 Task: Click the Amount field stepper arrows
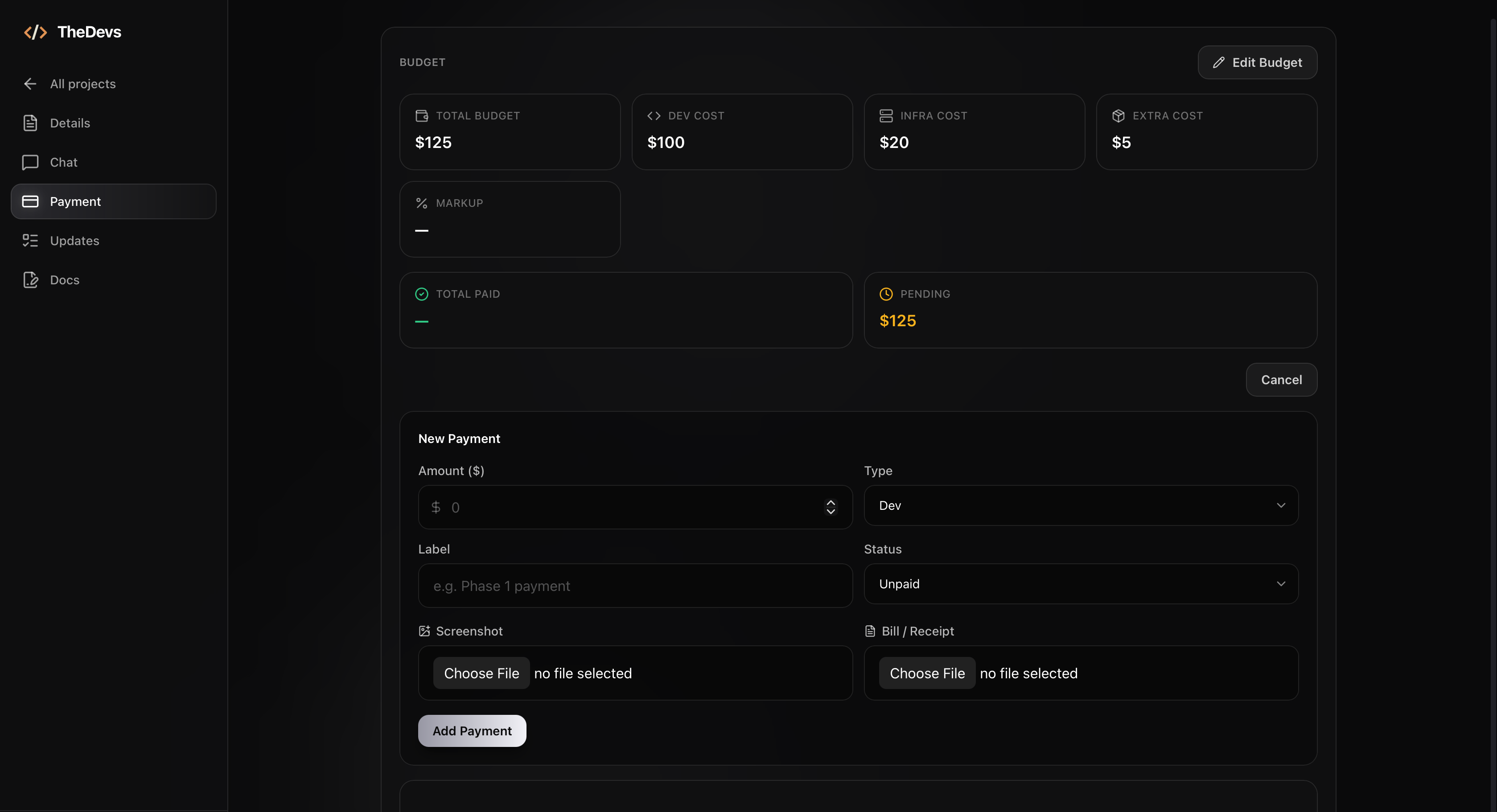[x=831, y=507]
